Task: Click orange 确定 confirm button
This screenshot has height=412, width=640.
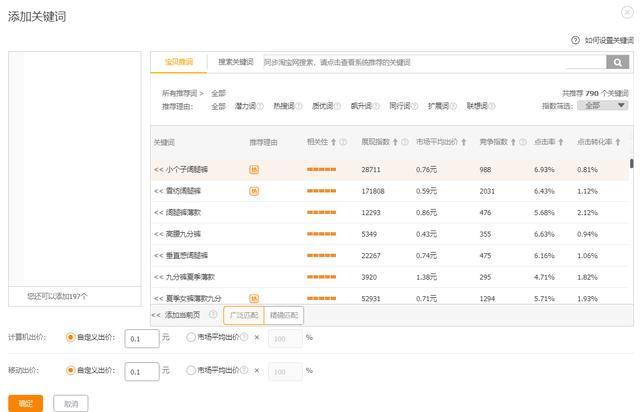Action: point(25,403)
